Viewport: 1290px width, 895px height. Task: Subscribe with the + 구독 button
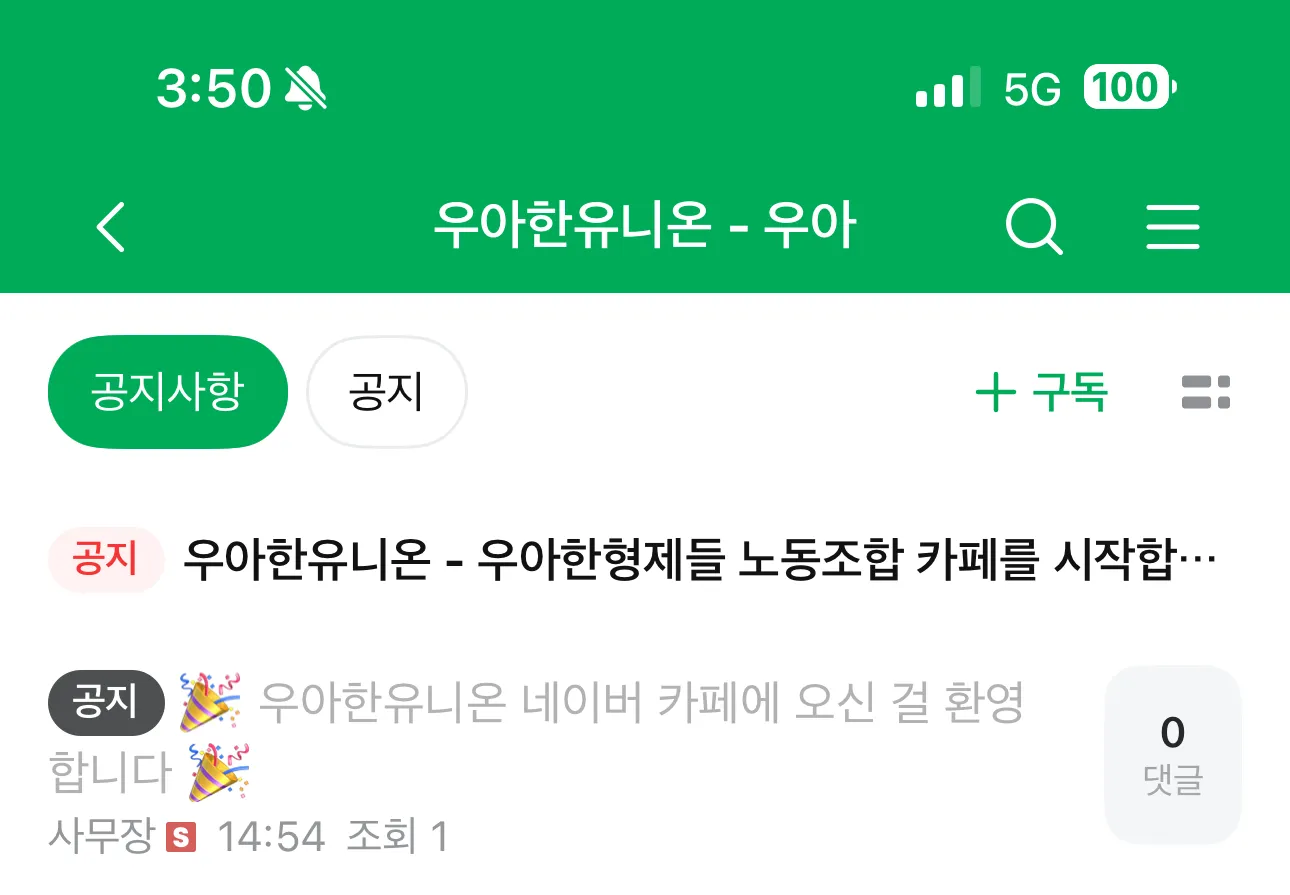click(1042, 392)
